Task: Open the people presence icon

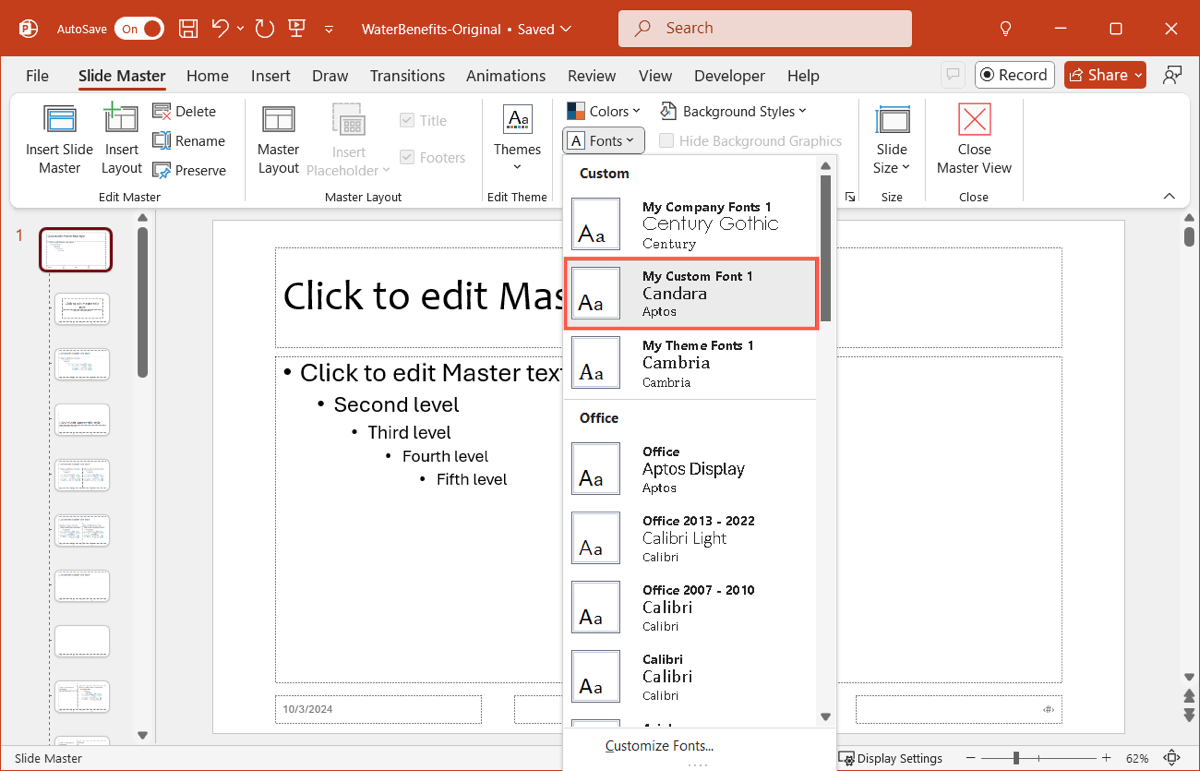Action: [x=1172, y=75]
